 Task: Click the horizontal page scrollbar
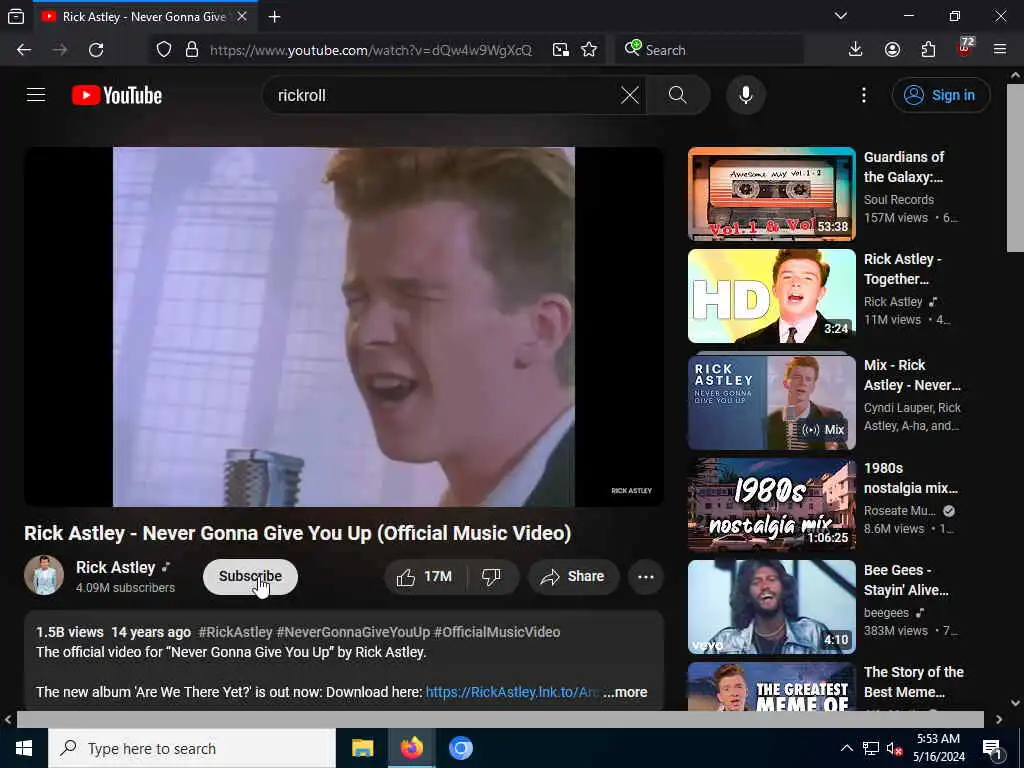(x=500, y=719)
